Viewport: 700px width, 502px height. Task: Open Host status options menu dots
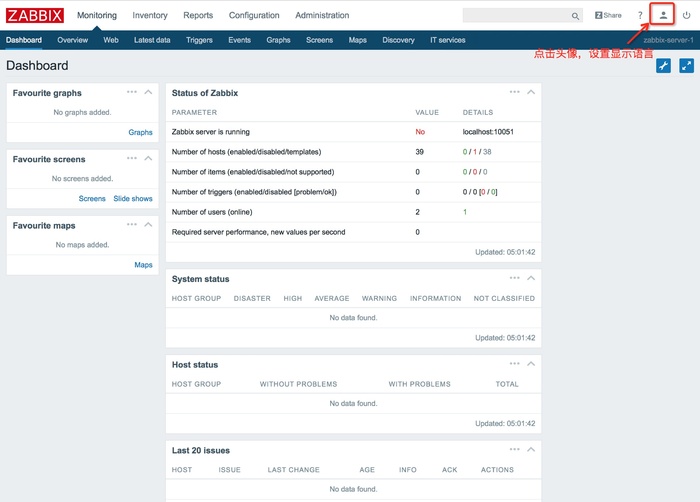pyautogui.click(x=515, y=364)
